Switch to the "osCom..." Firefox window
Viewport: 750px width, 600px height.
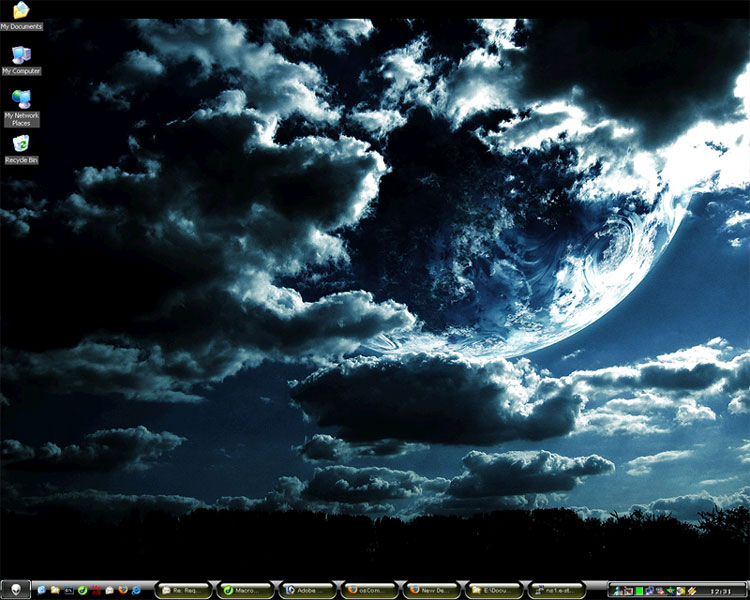coord(369,590)
